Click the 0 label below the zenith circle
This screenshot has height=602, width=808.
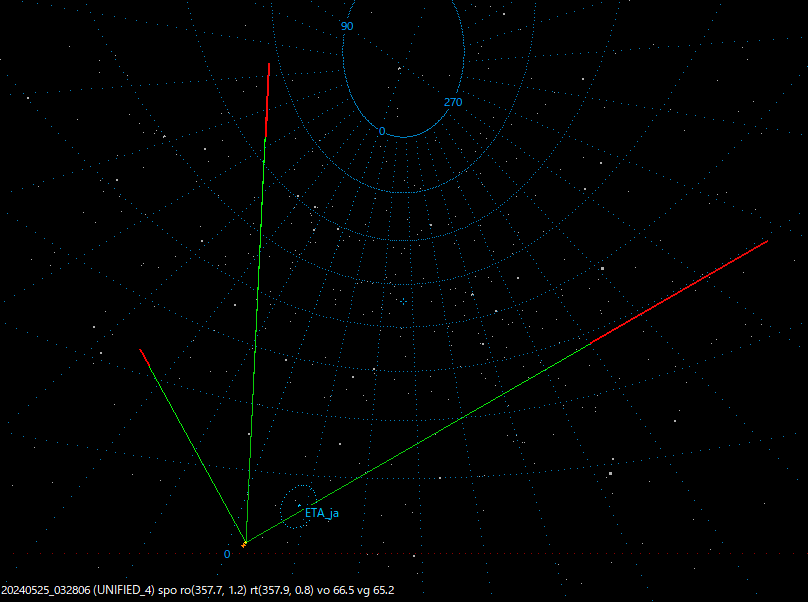tap(381, 130)
